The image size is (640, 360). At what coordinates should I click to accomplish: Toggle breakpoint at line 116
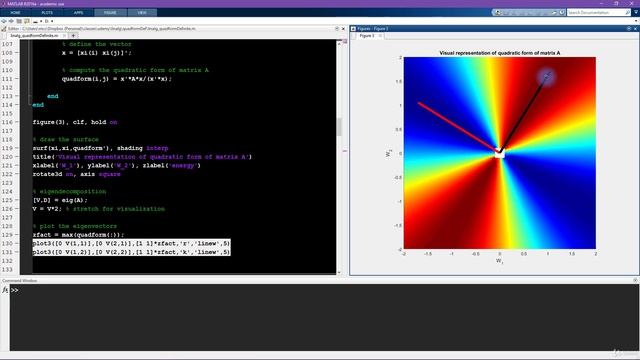17,122
